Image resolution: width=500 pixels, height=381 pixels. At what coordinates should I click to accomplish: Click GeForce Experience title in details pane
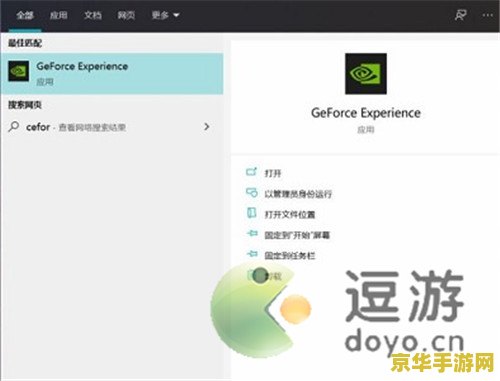tap(366, 113)
